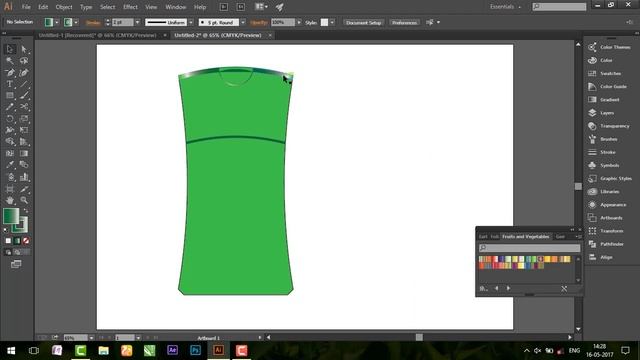This screenshot has width=640, height=360.
Task: Open the Window menu
Action: (x=176, y=7)
